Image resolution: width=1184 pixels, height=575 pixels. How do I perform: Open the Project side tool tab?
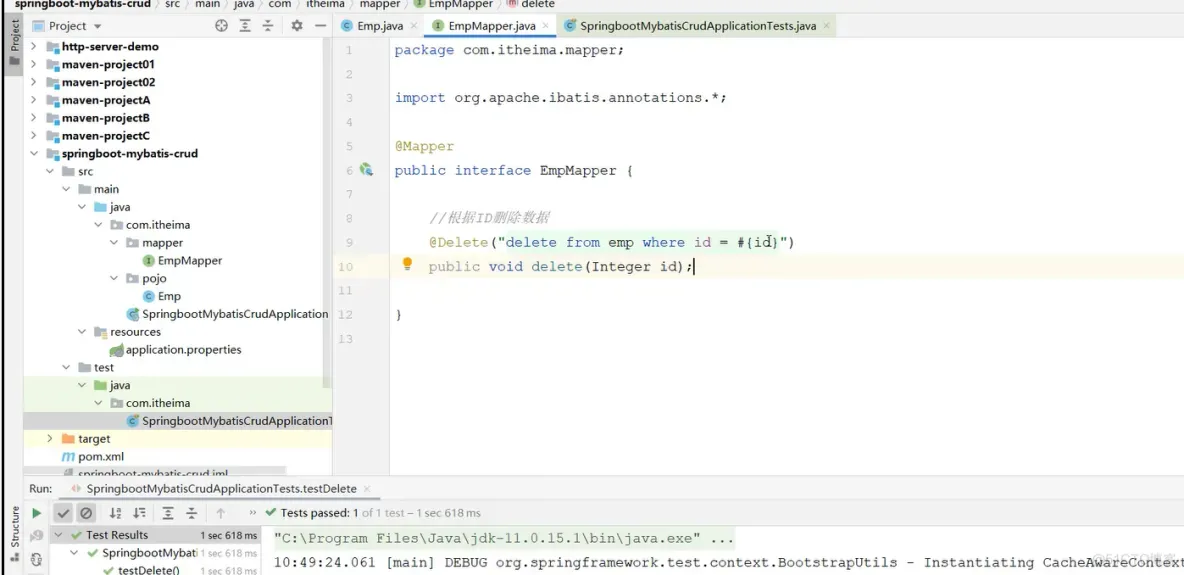(13, 42)
